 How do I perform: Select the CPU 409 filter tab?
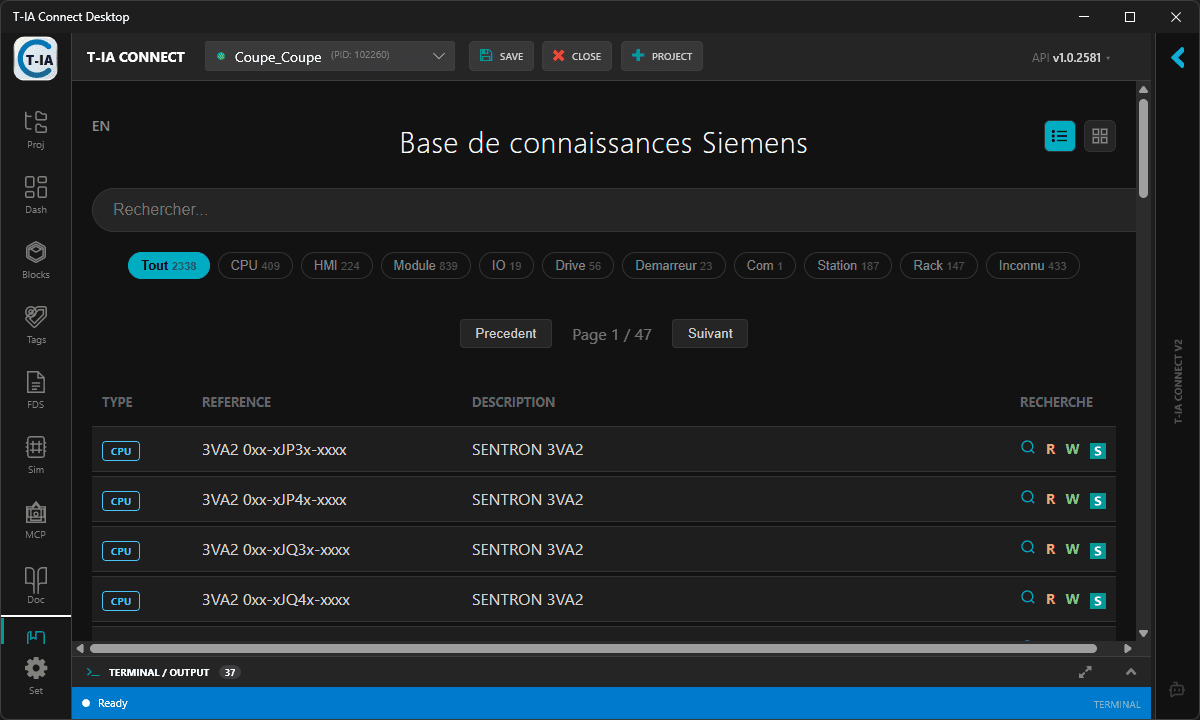[x=255, y=265]
